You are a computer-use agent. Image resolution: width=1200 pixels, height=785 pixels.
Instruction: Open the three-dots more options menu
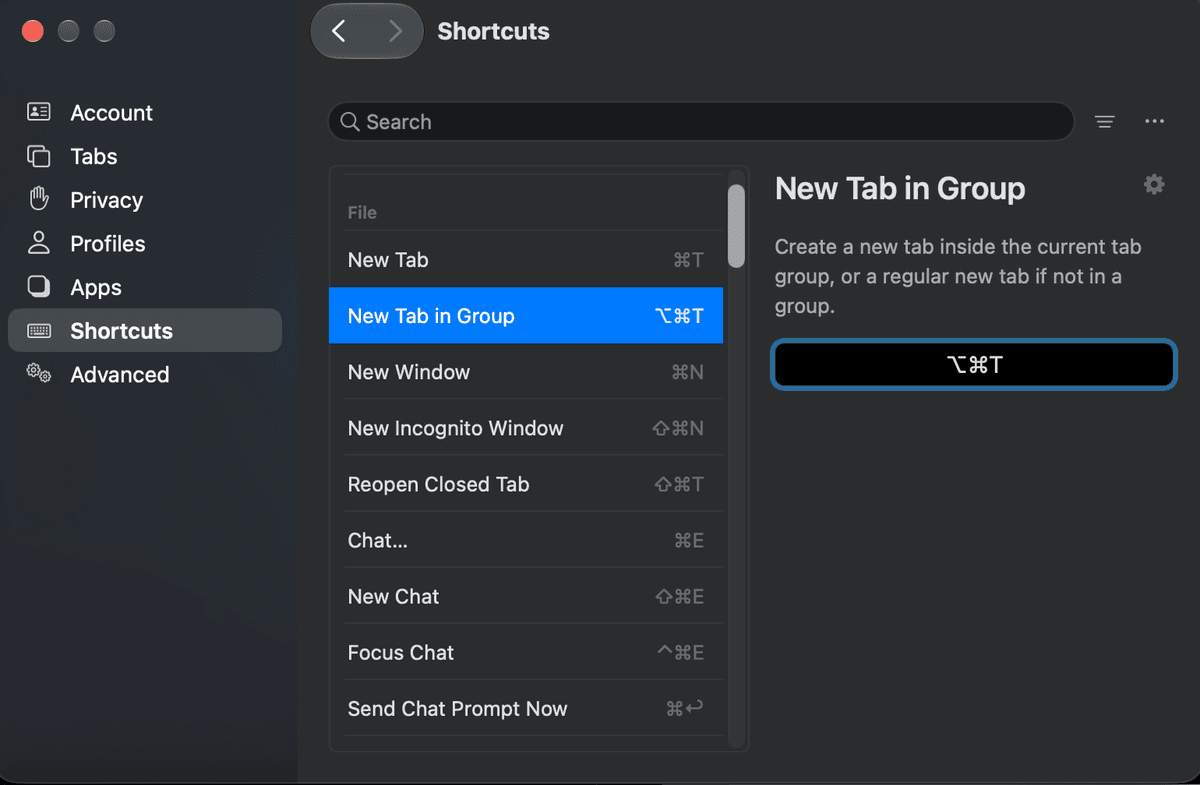1155,122
